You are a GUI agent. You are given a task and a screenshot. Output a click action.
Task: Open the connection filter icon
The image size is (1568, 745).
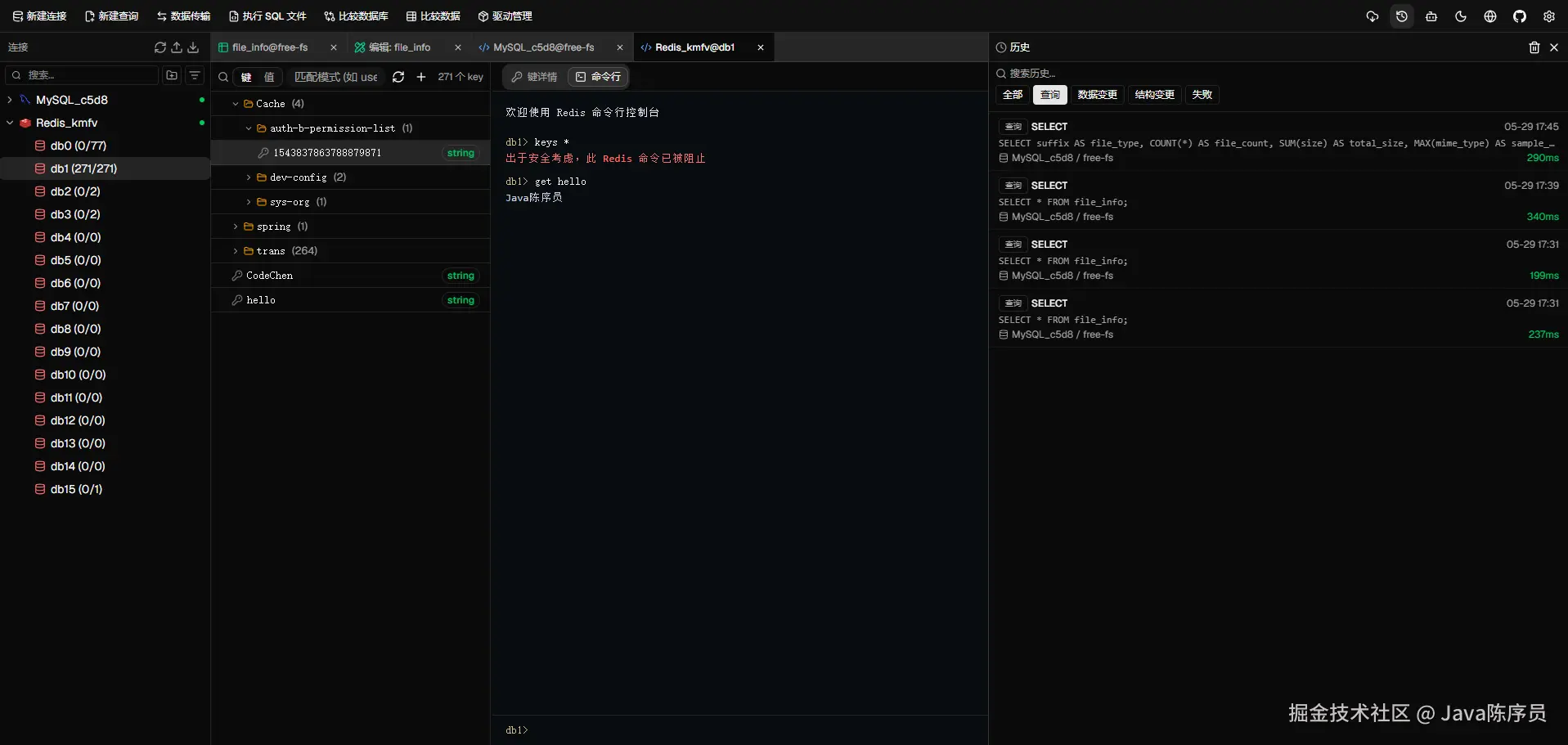(x=195, y=75)
